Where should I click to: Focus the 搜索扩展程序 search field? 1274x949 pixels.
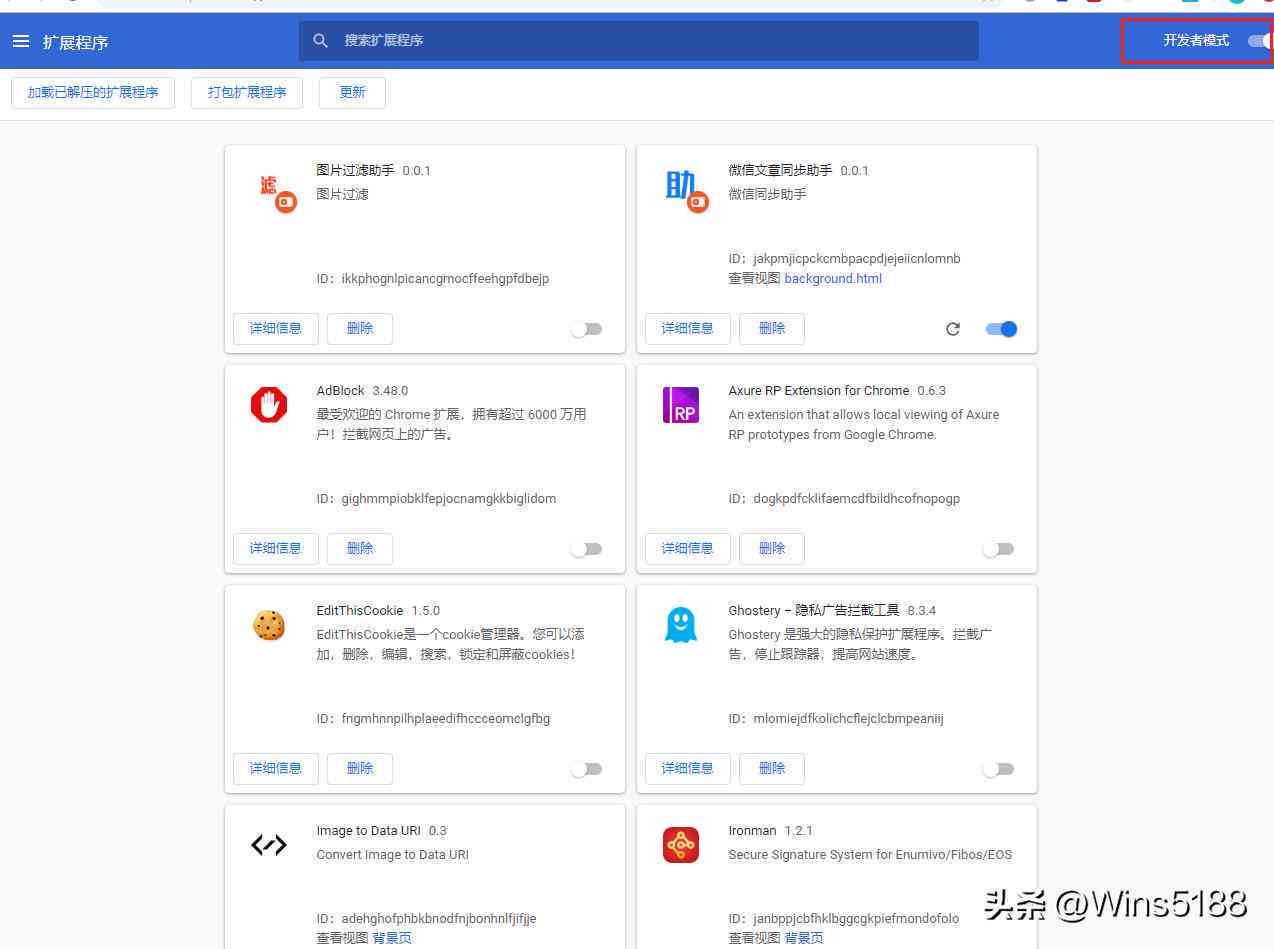pos(638,41)
